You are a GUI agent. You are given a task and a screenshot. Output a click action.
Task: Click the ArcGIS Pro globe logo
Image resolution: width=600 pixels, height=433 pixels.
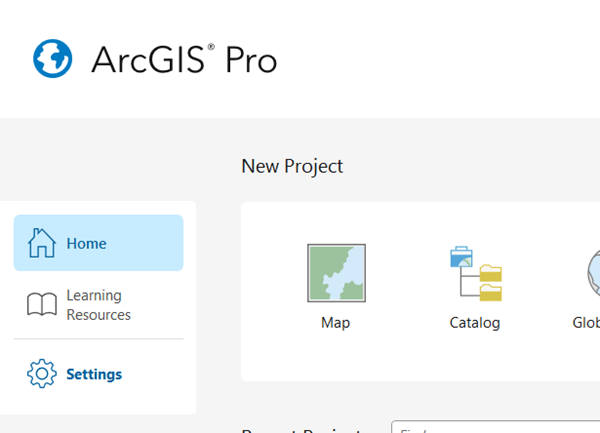53,59
